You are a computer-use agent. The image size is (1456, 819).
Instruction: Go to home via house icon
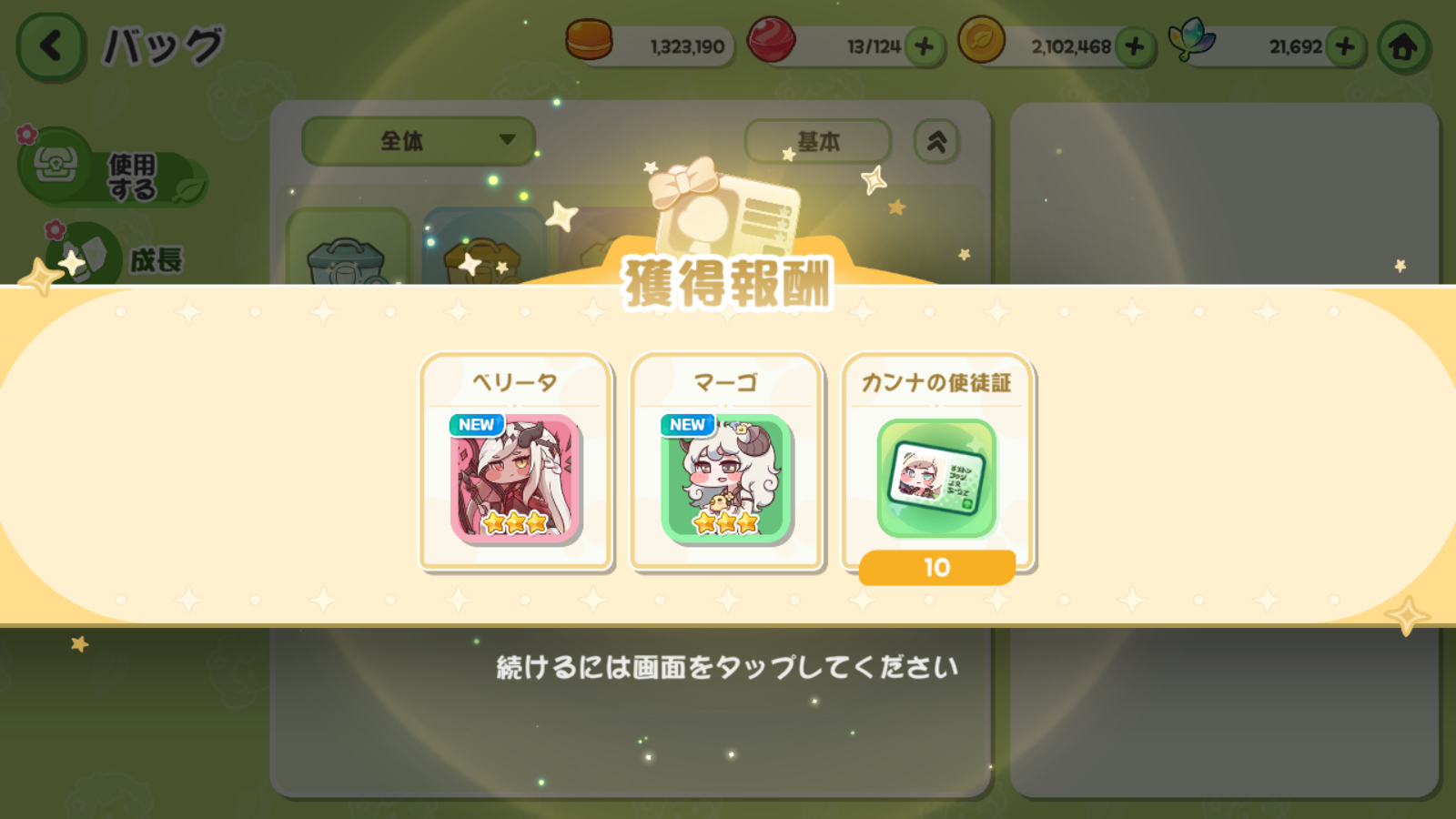click(x=1402, y=46)
